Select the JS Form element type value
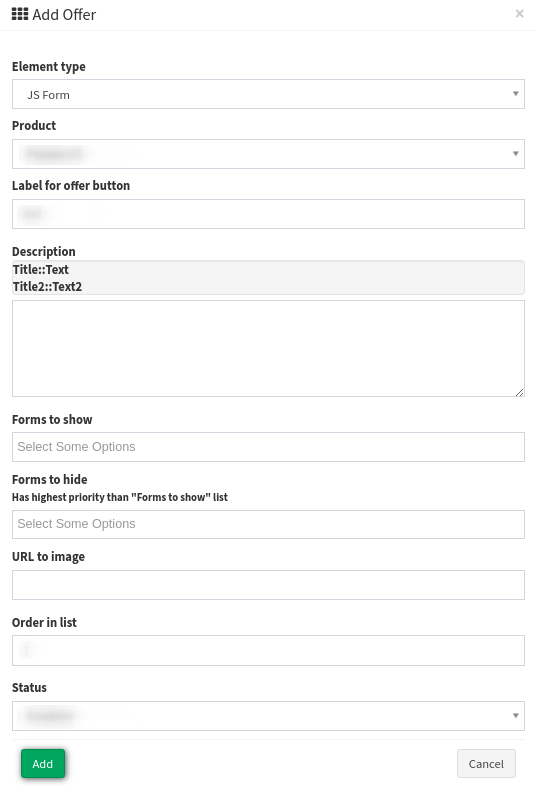 point(48,95)
